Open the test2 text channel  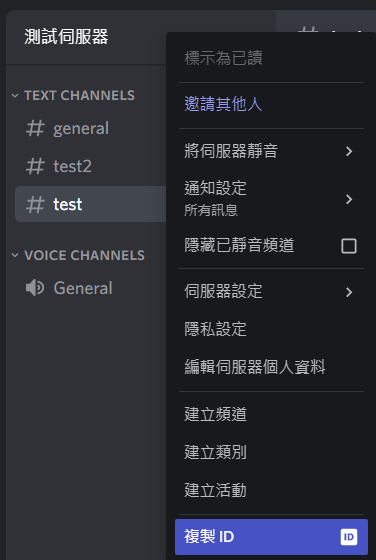tap(91, 166)
